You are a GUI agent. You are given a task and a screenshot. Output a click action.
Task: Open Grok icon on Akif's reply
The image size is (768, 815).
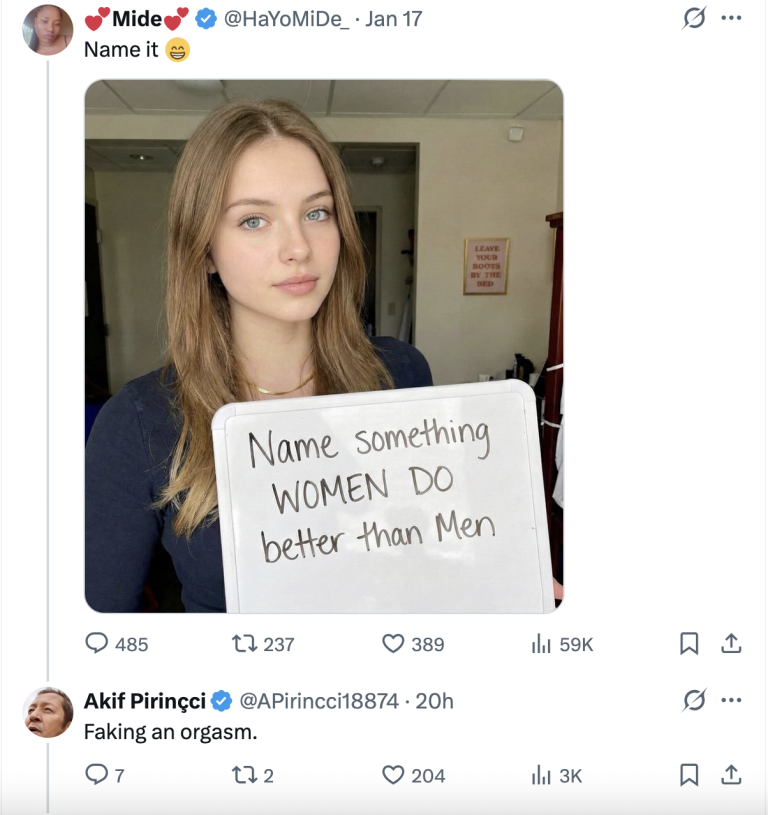click(x=694, y=701)
